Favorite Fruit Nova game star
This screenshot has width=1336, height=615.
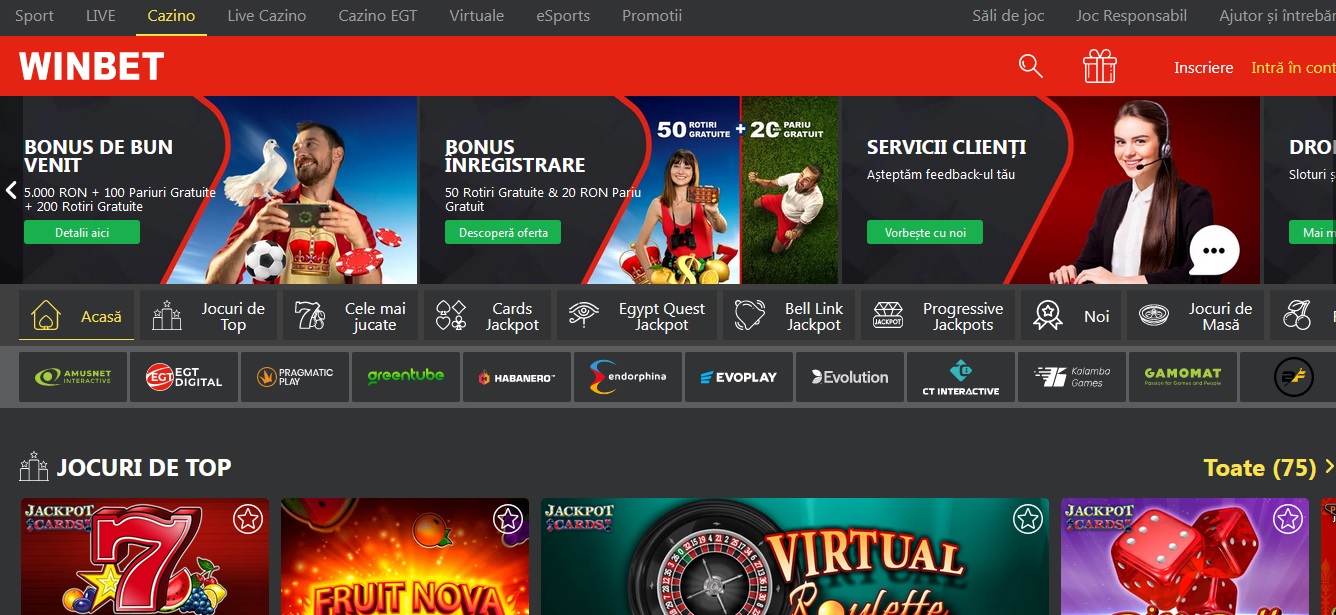508,519
